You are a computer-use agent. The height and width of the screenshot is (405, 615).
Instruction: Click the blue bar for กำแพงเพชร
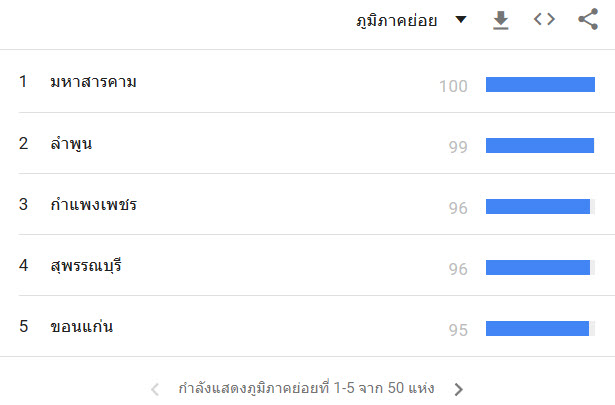point(538,207)
